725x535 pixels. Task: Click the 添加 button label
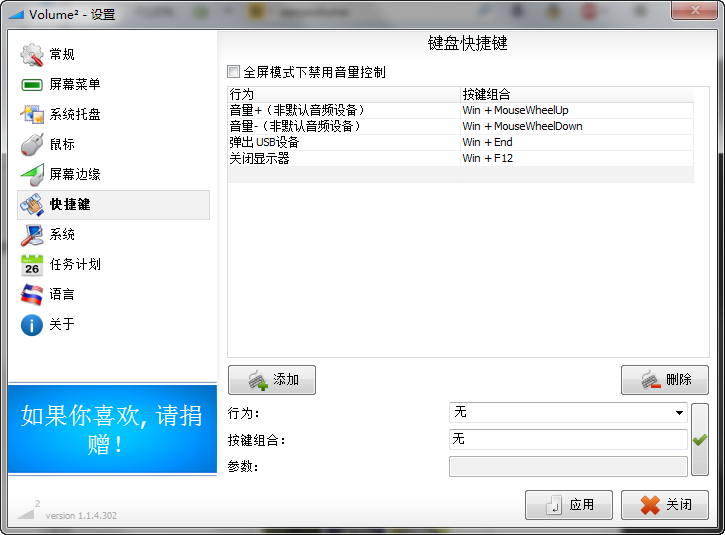coord(286,380)
